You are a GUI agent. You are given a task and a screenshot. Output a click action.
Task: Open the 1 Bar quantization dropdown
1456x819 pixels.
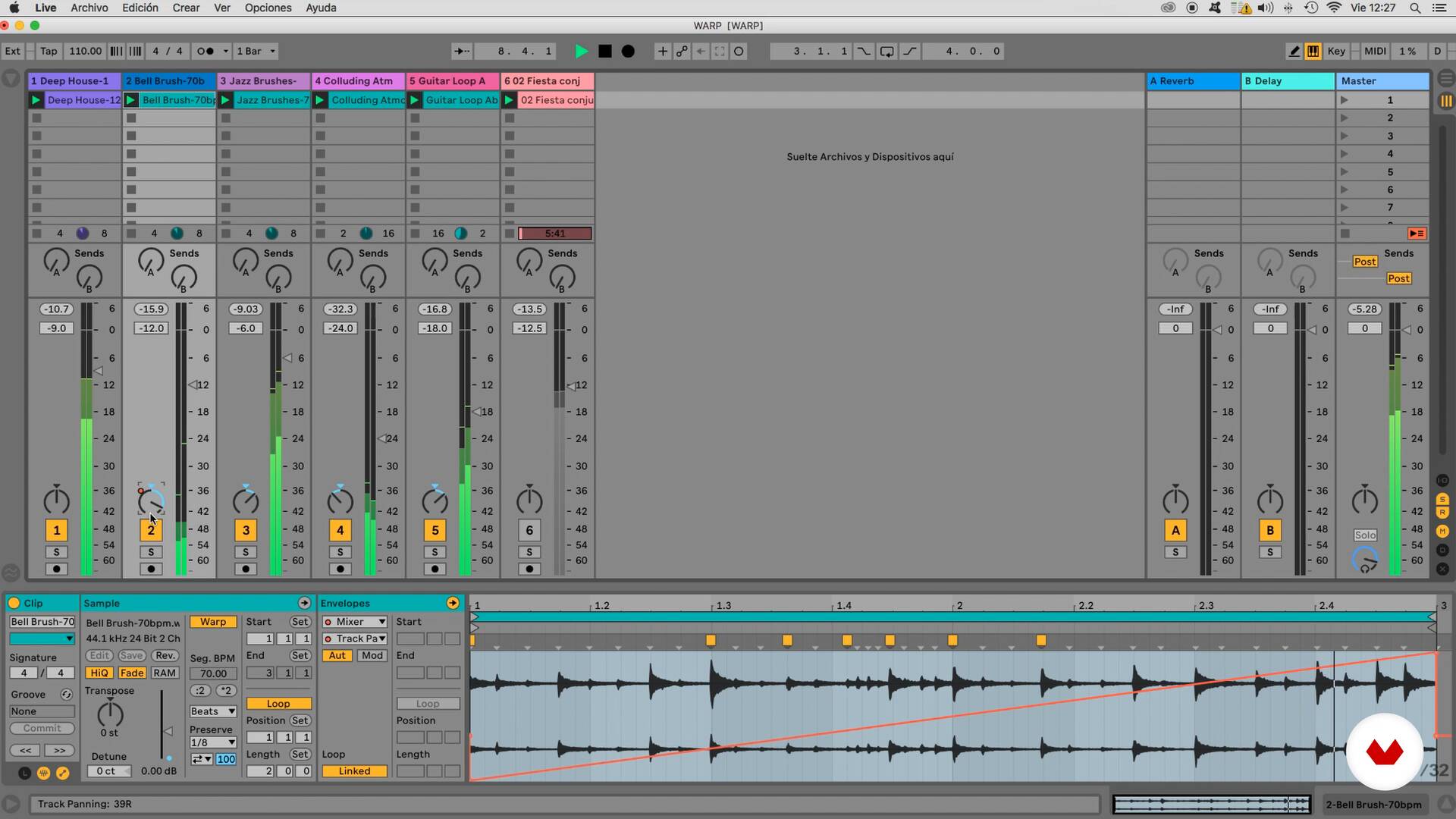[256, 51]
